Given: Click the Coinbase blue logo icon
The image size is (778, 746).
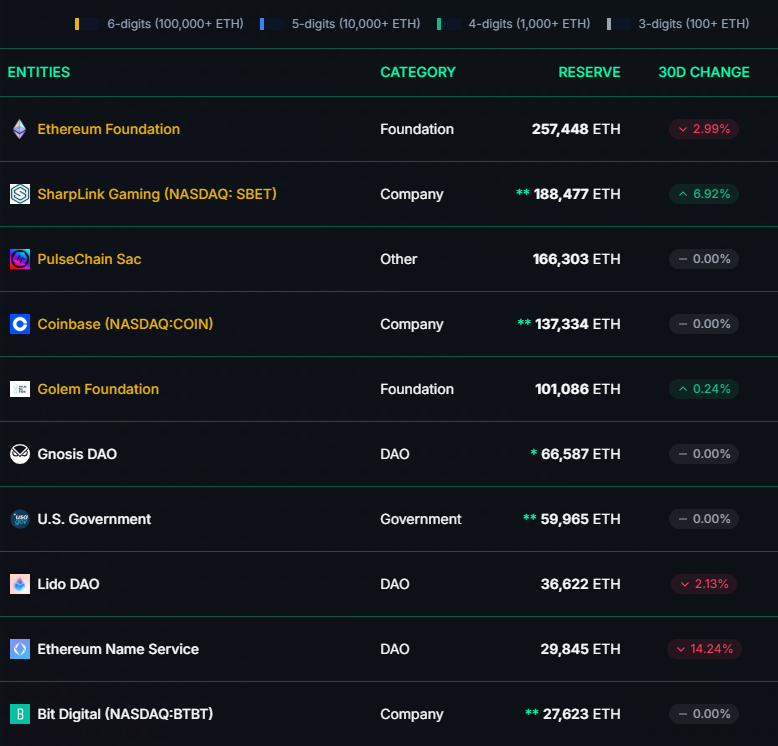Looking at the screenshot, I should [19, 324].
